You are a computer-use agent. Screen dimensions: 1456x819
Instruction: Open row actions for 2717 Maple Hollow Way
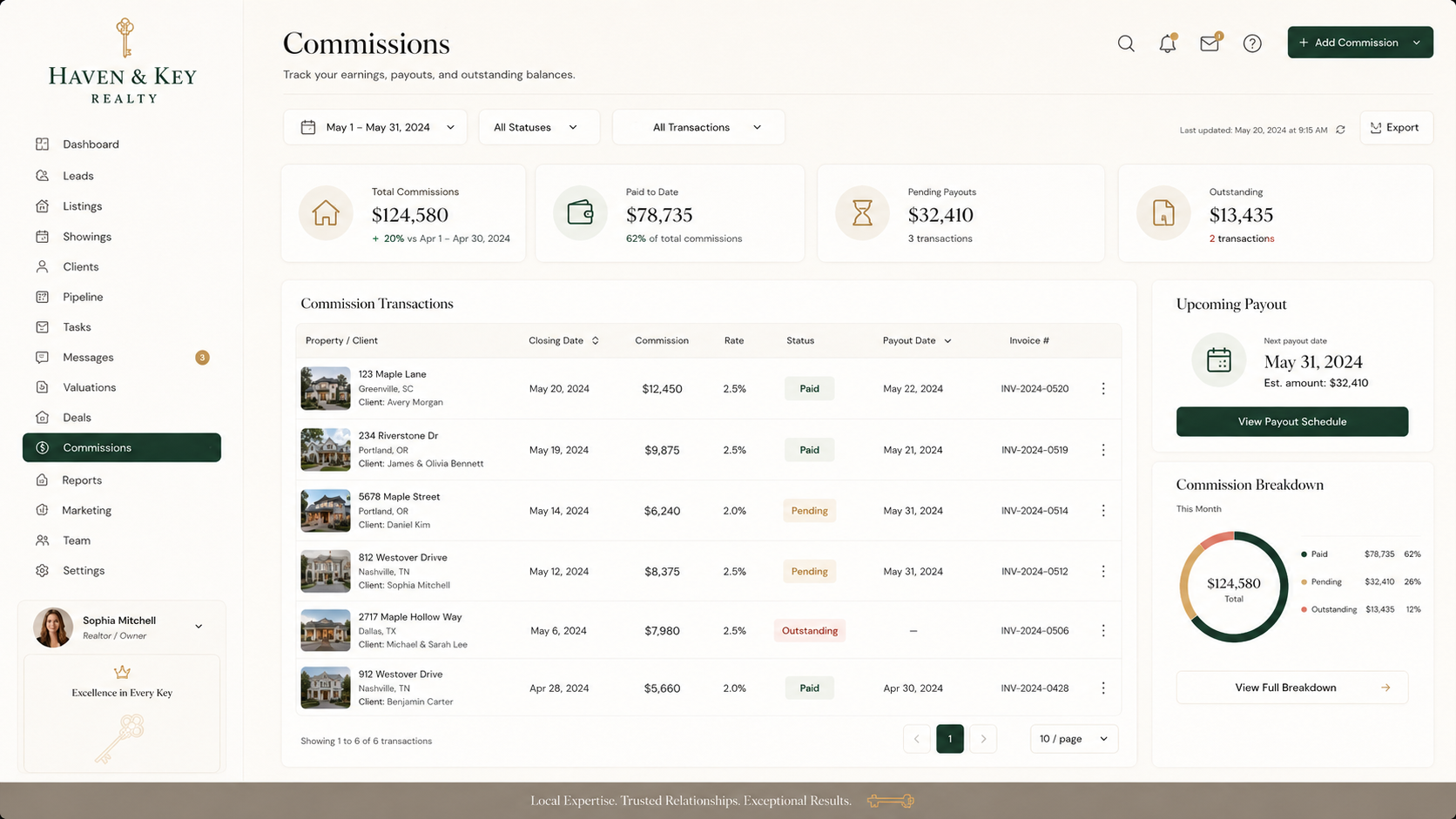(1103, 631)
